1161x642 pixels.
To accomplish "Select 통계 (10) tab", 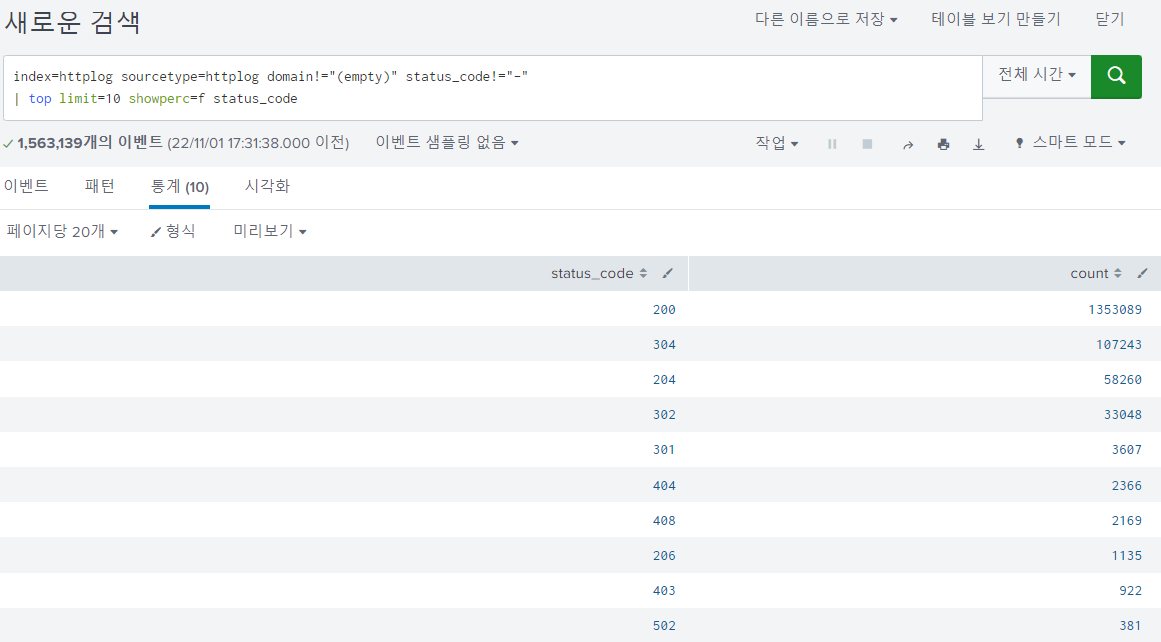I will [179, 187].
